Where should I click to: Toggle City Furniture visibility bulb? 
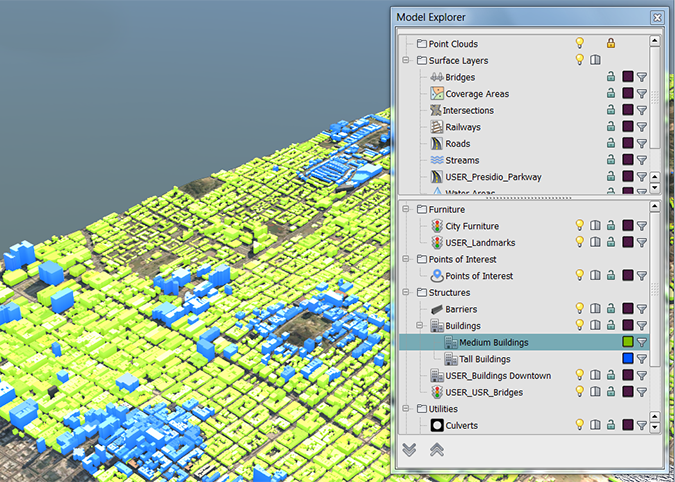tap(580, 225)
